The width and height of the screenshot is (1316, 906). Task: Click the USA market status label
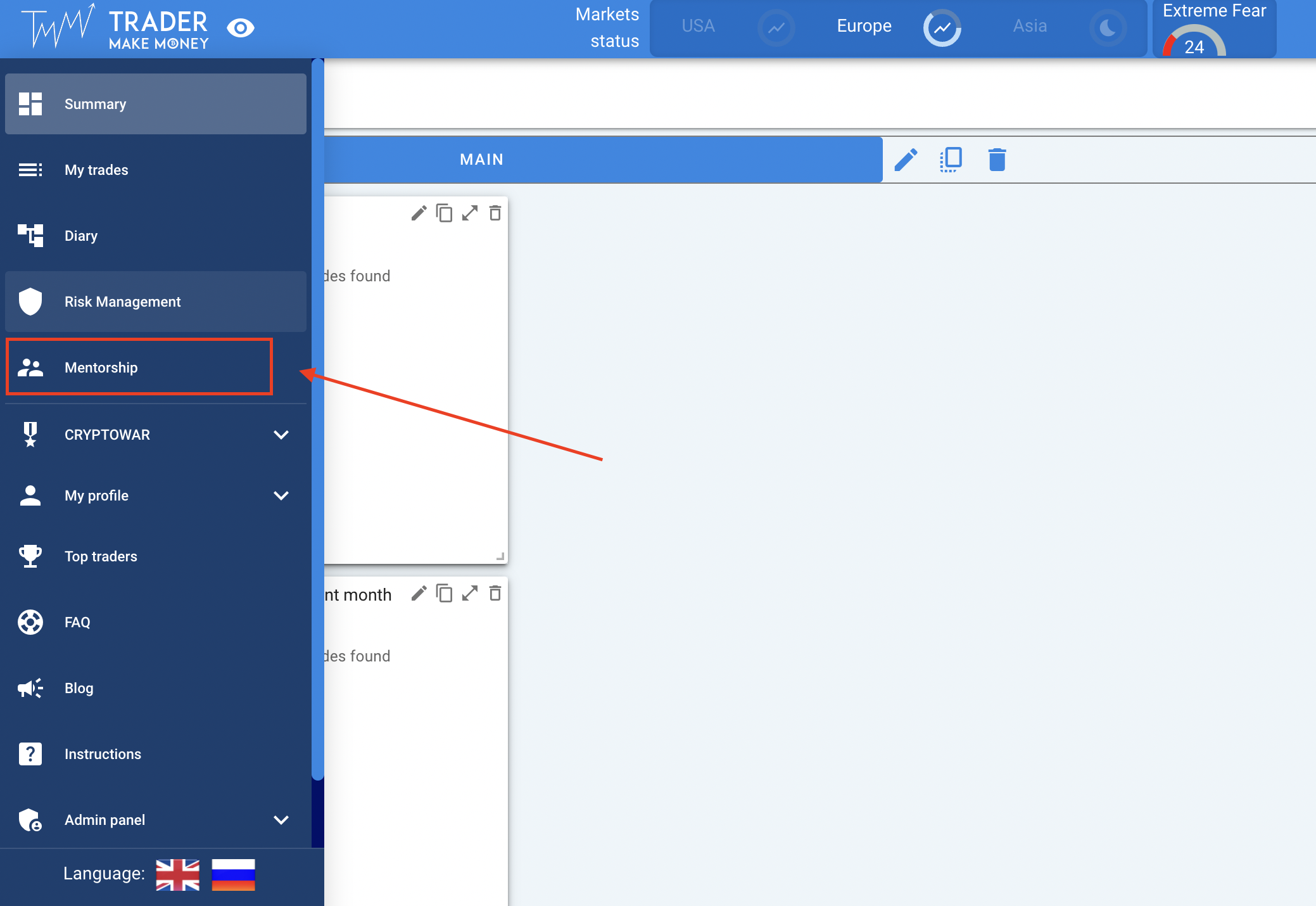coord(699,26)
